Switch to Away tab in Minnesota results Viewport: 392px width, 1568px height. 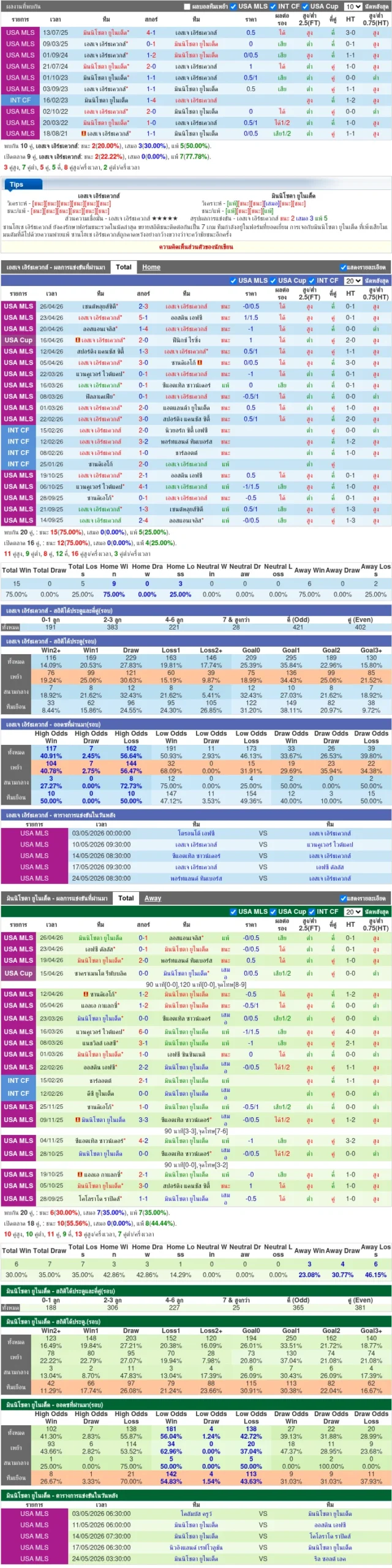coord(153,898)
